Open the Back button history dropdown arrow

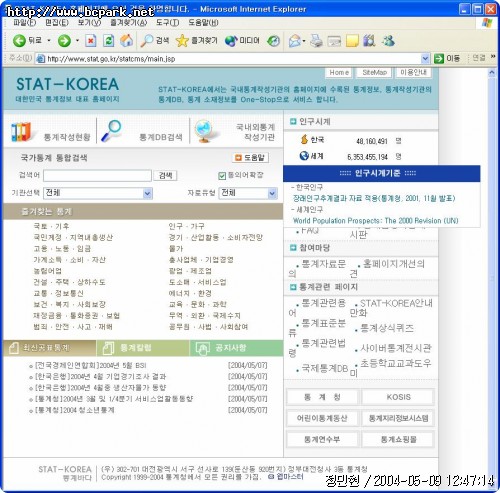pyautogui.click(x=49, y=41)
